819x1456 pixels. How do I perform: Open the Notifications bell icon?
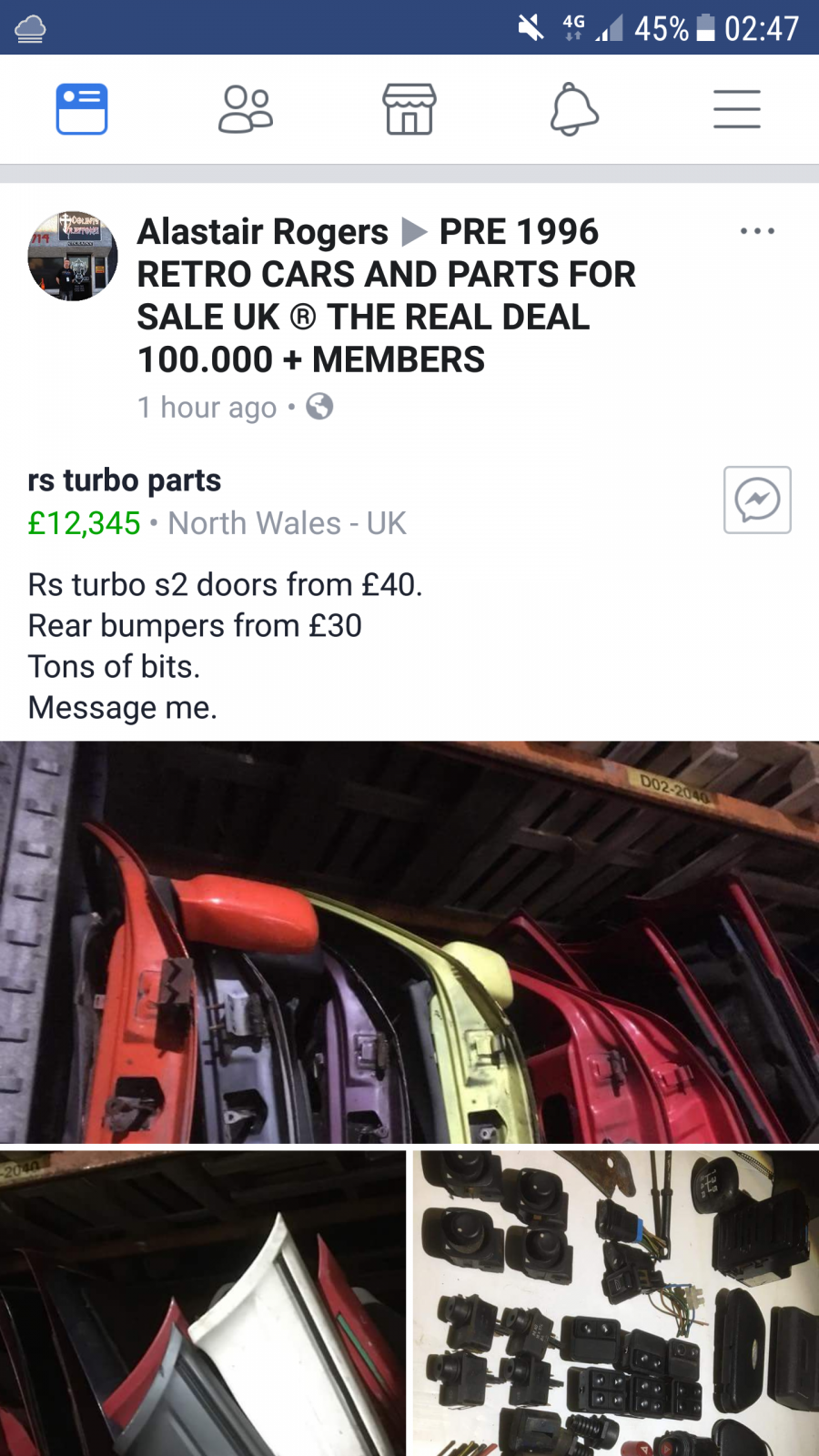click(574, 109)
